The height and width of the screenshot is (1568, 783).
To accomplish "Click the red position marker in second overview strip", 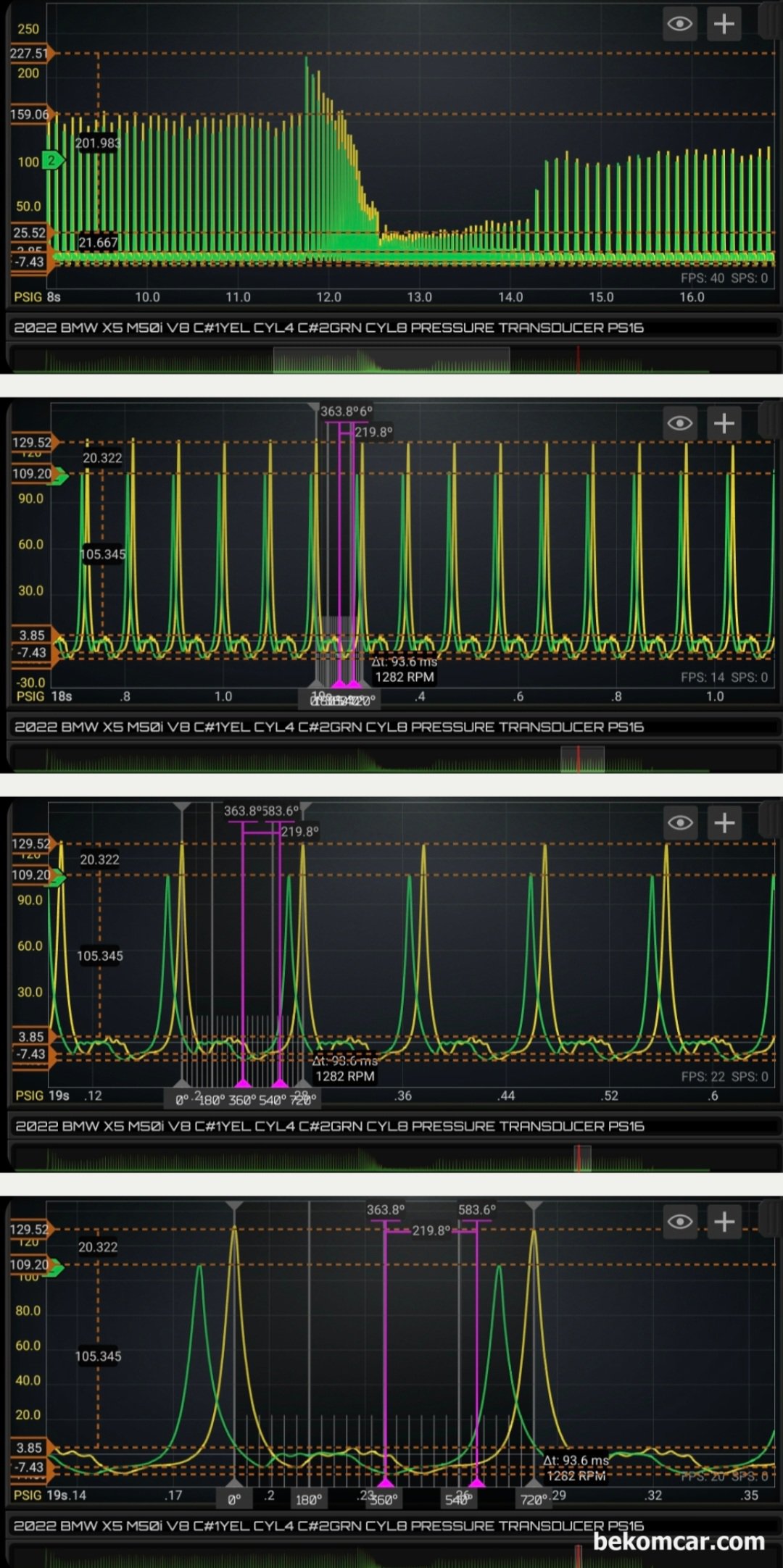I will click(578, 759).
